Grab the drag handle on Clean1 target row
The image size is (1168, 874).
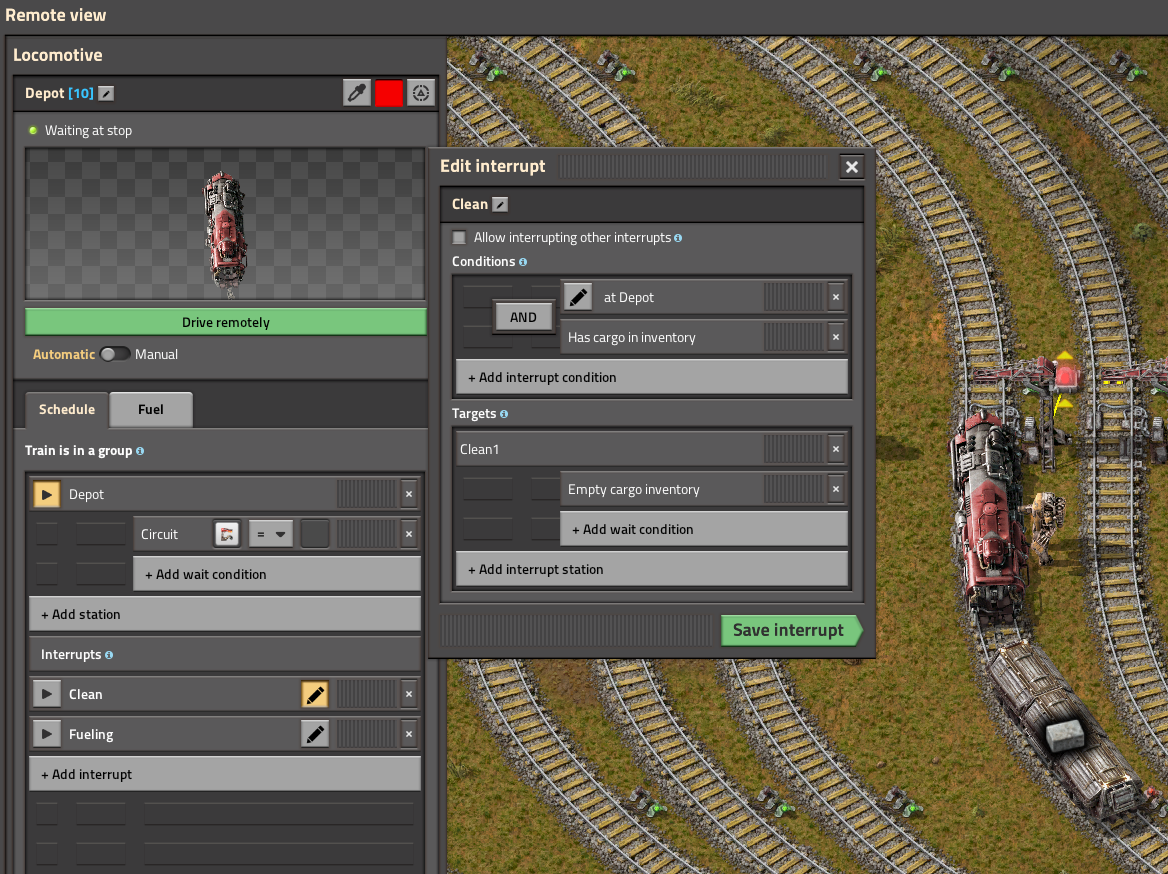coord(795,449)
